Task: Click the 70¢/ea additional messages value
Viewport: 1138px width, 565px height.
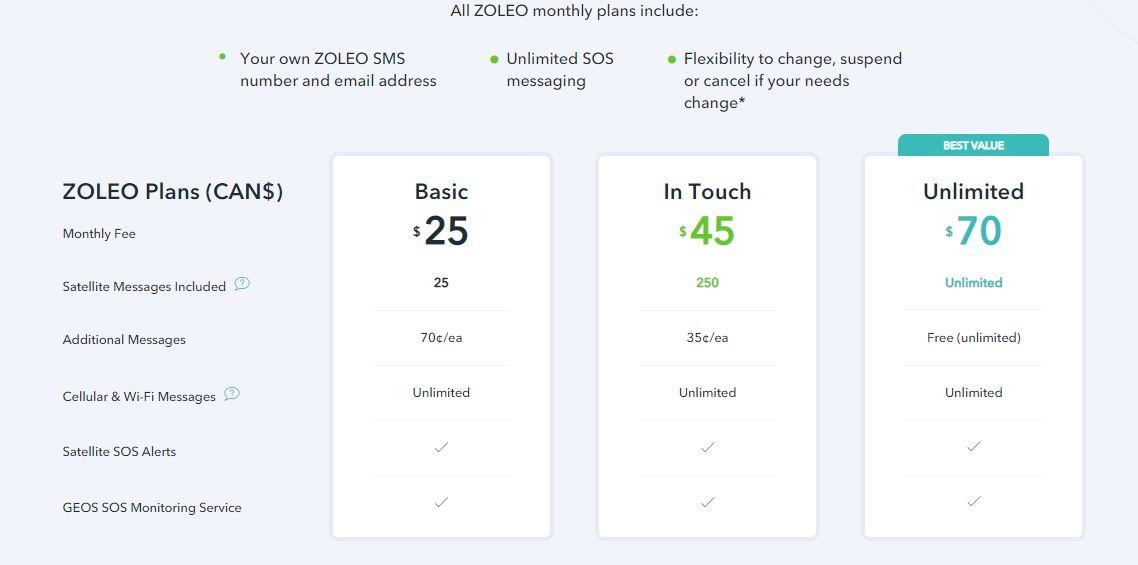Action: tap(441, 338)
